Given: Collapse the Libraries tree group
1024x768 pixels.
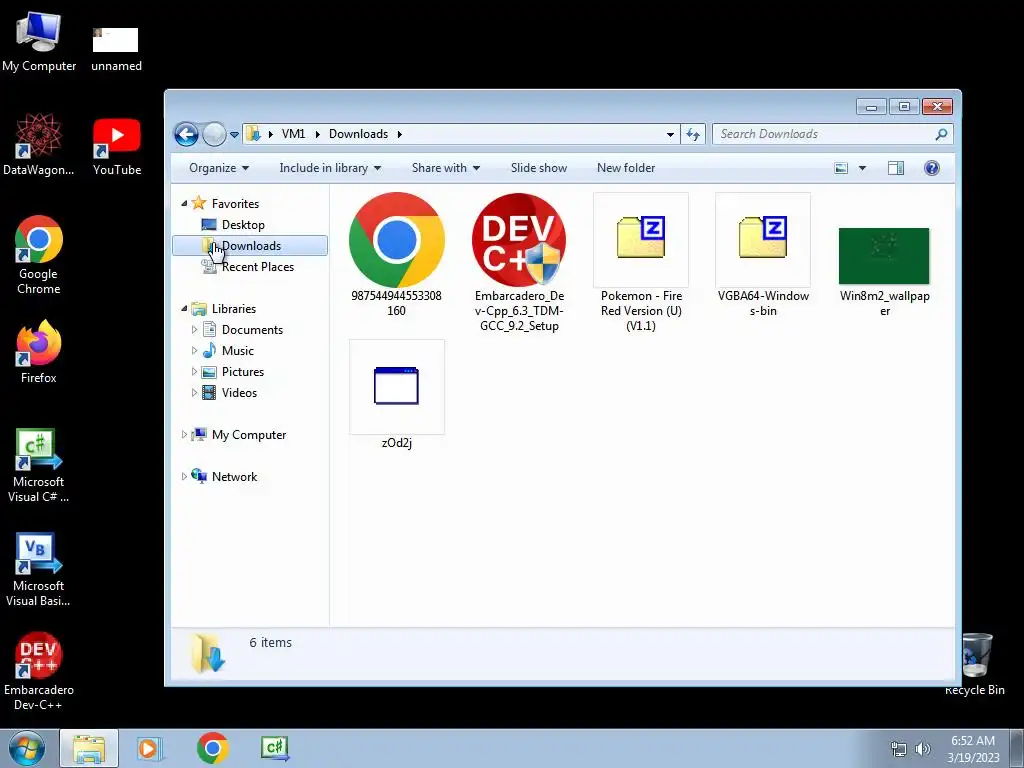Looking at the screenshot, I should pyautogui.click(x=184, y=308).
